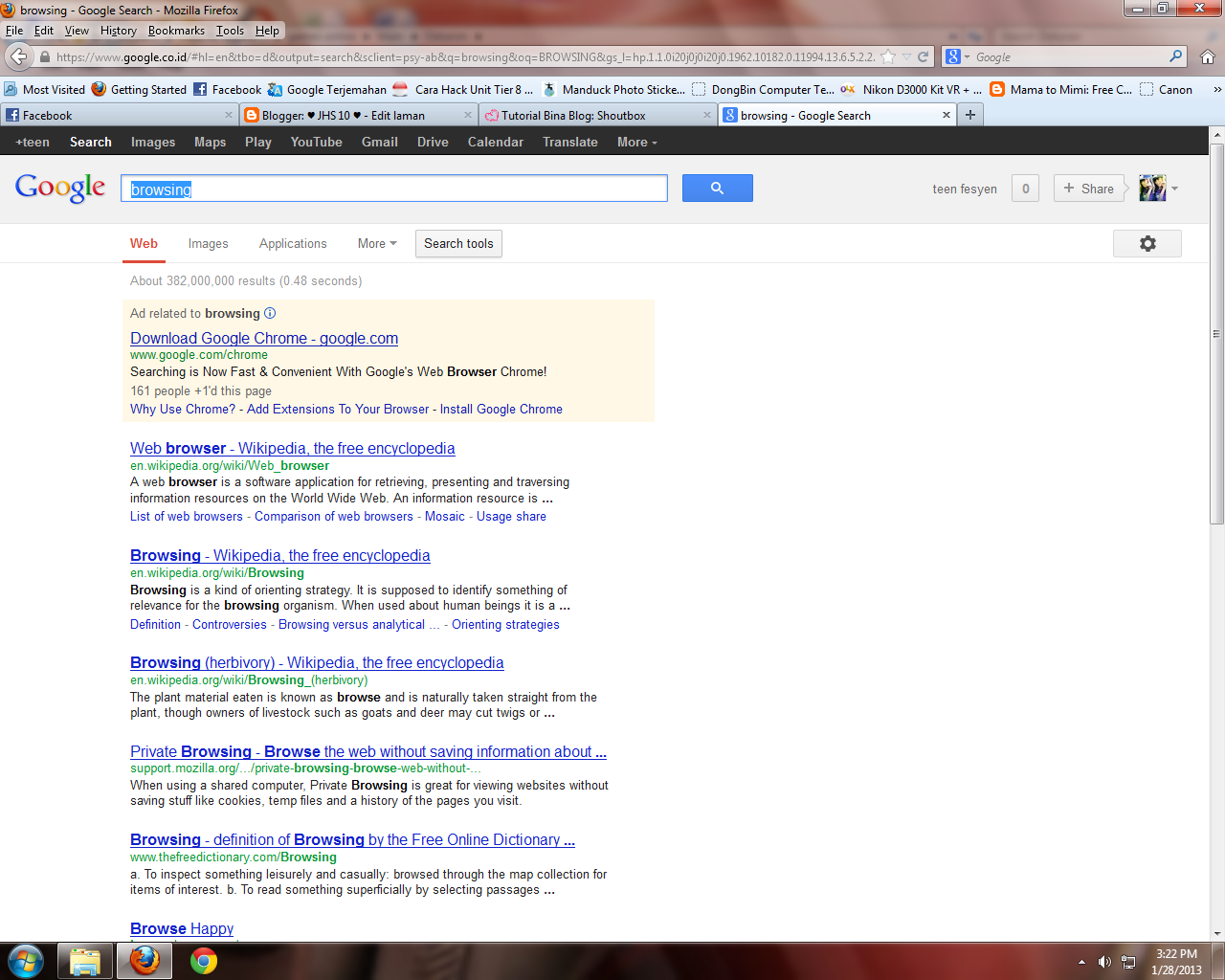Open the More dropdown under search filters

click(377, 243)
